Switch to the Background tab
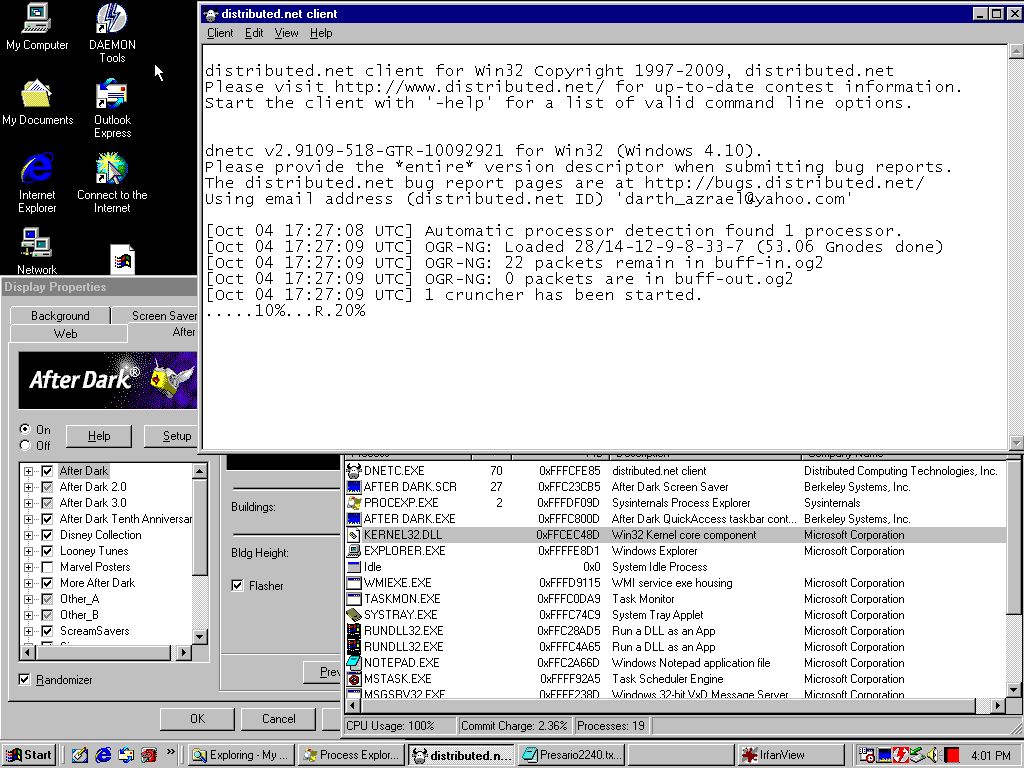1024x768 pixels. click(60, 315)
